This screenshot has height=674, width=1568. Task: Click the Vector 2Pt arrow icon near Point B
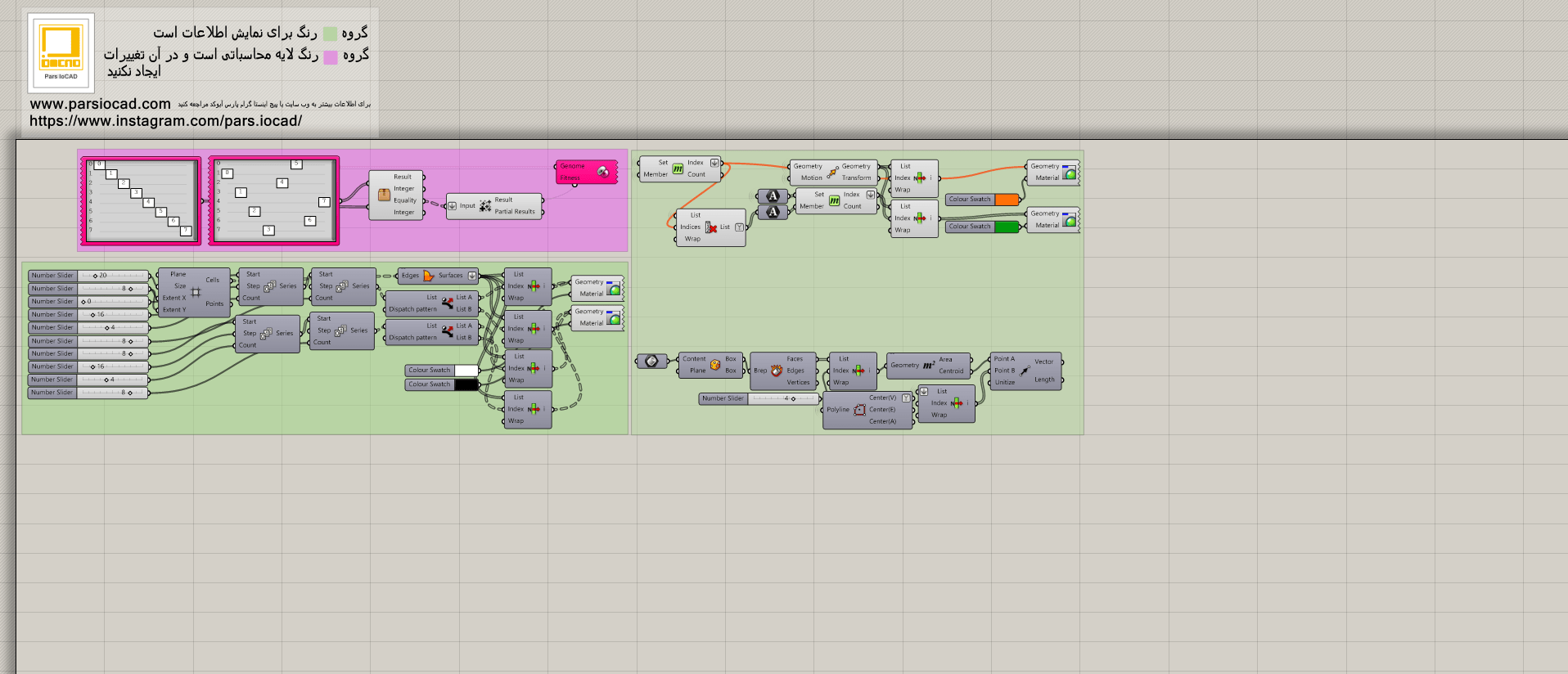point(1025,371)
